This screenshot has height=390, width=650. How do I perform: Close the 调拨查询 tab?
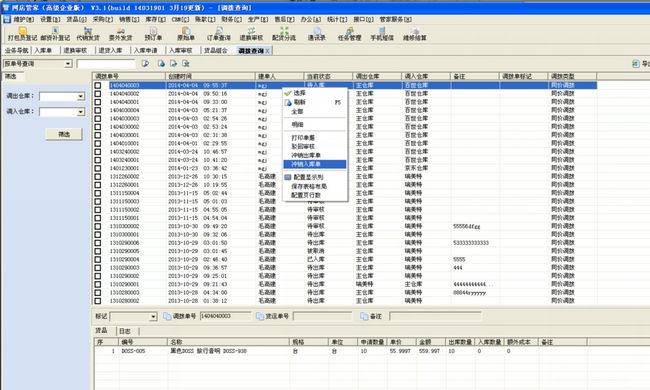pyautogui.click(x=267, y=51)
